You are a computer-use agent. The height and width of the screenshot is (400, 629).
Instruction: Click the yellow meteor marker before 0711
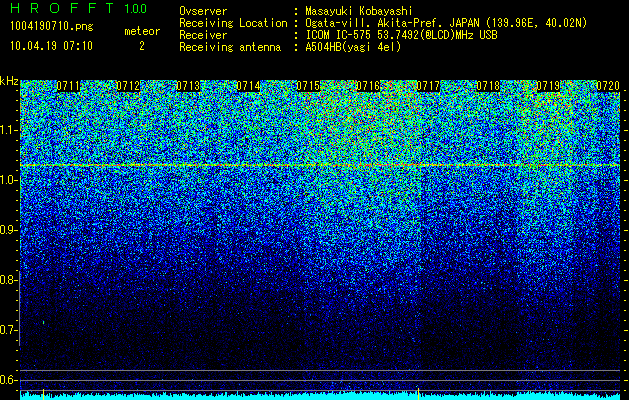43,394
